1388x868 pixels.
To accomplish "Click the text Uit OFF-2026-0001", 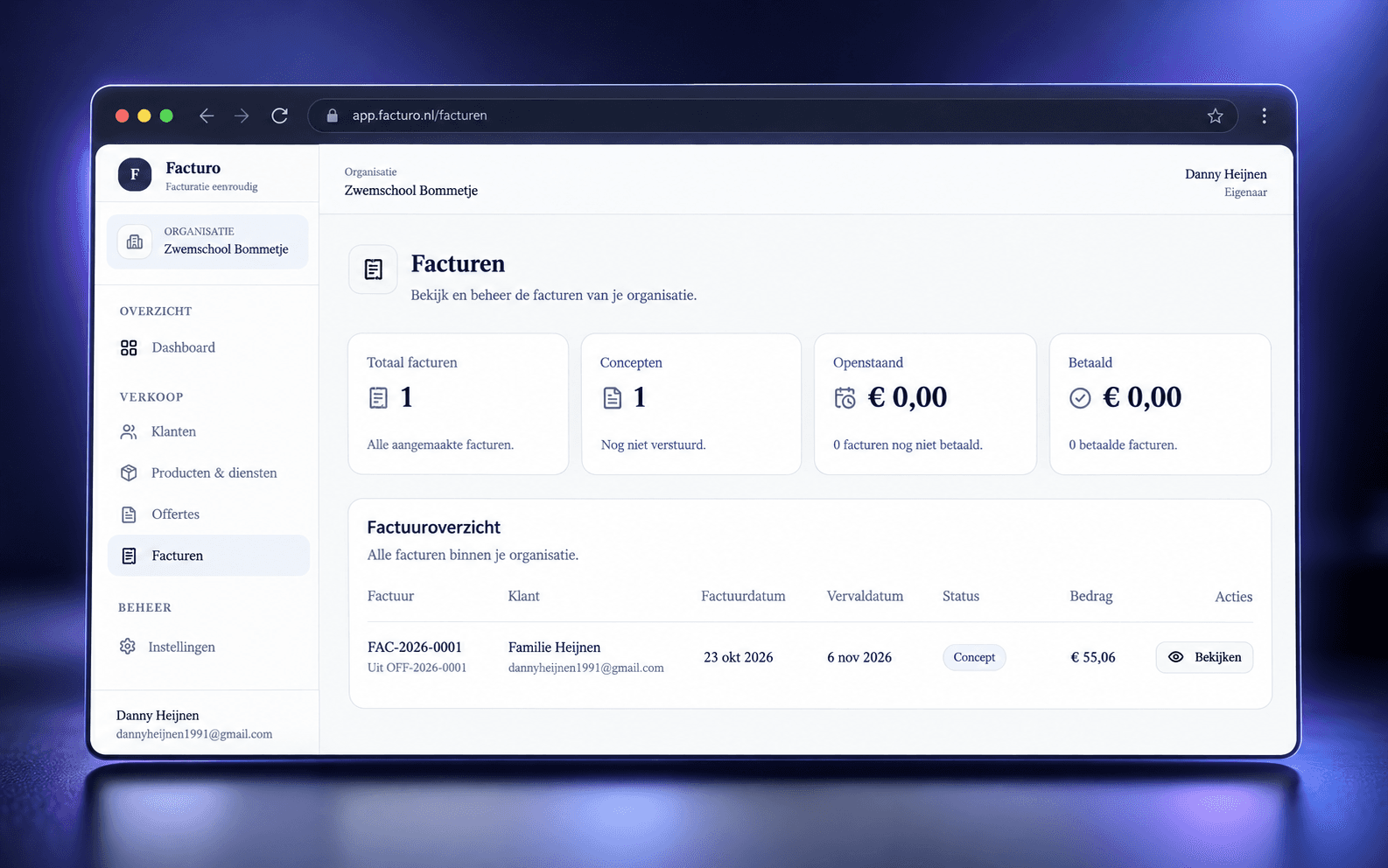I will pos(417,668).
